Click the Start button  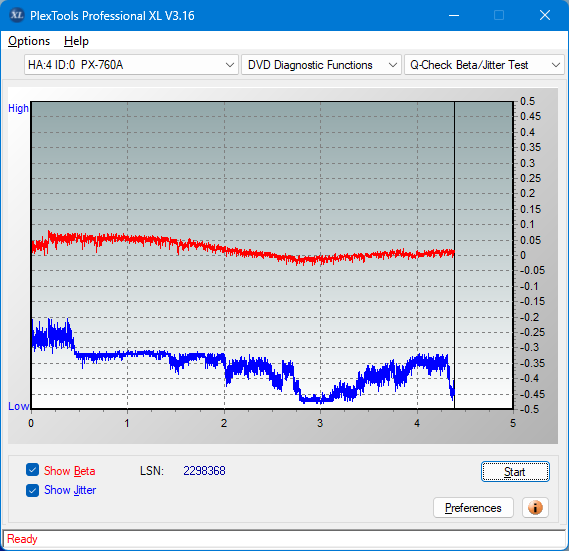[x=515, y=472]
